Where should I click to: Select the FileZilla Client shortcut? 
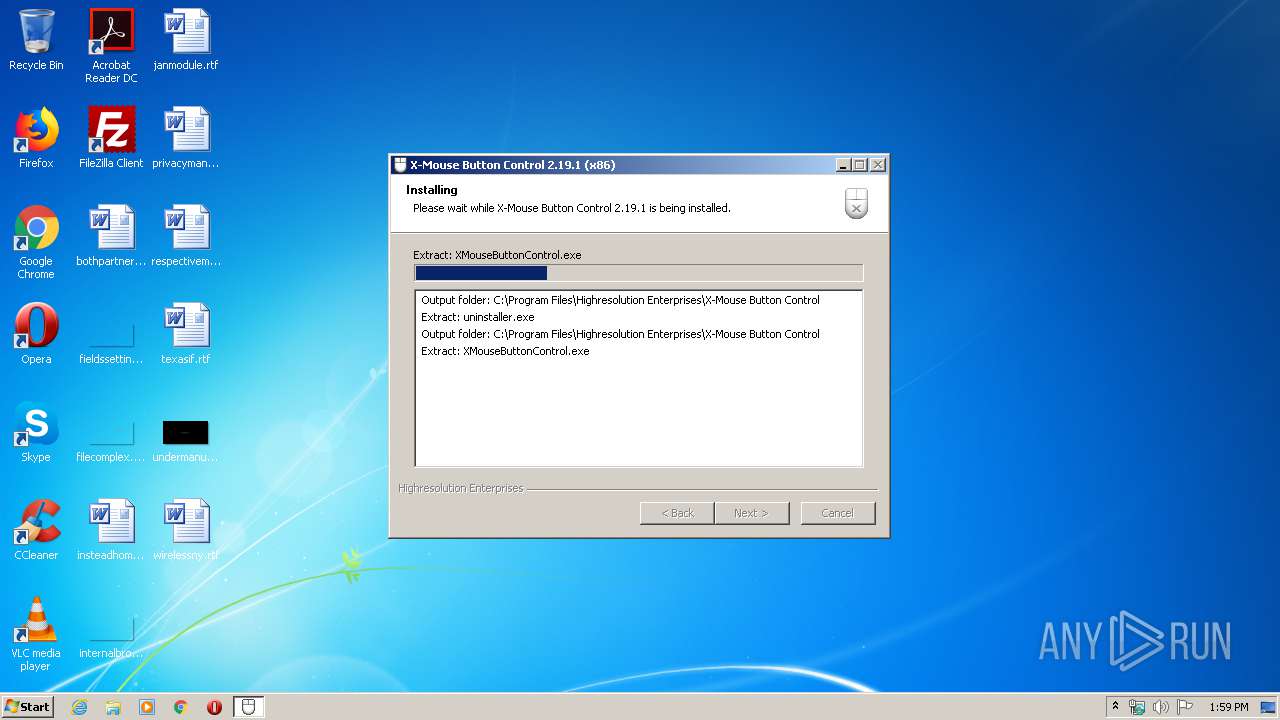[x=111, y=138]
